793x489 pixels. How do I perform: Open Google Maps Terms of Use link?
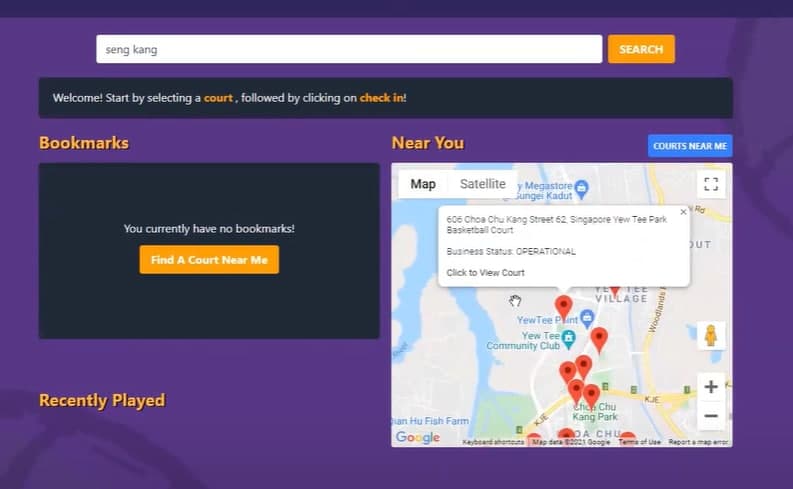click(639, 441)
